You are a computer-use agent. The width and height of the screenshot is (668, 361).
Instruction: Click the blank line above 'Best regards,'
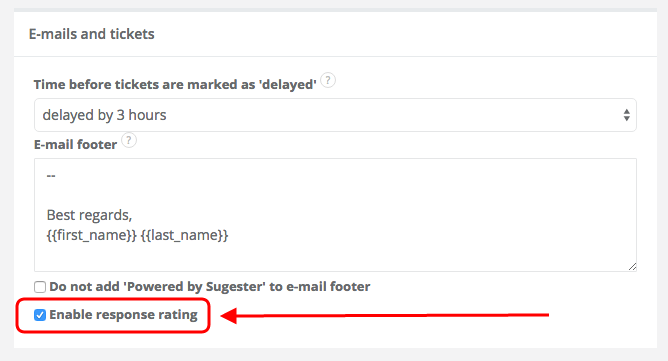(x=335, y=195)
